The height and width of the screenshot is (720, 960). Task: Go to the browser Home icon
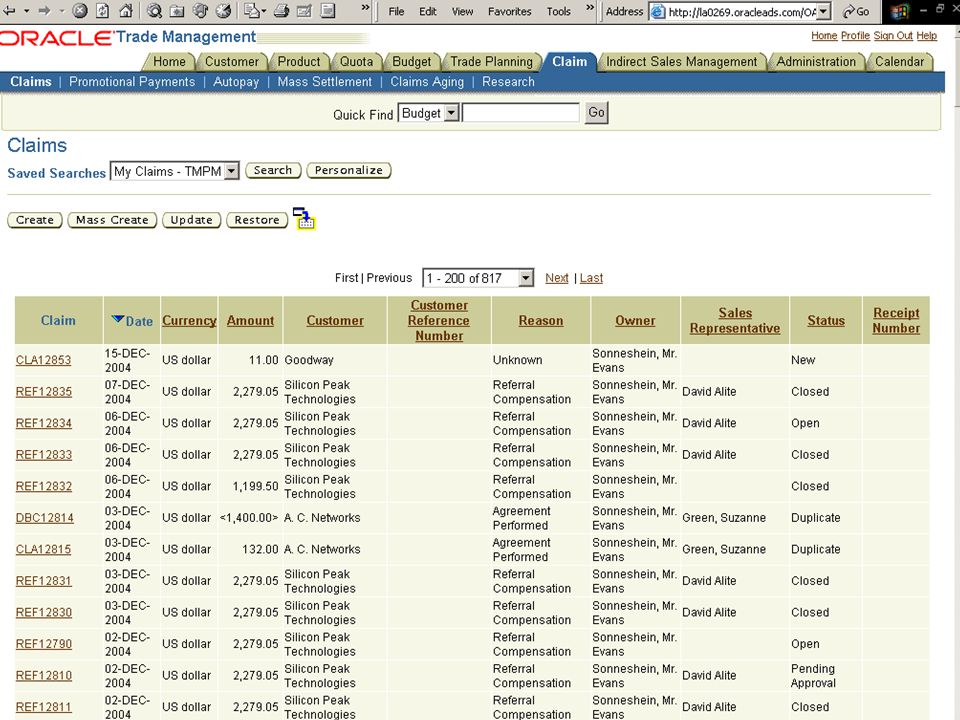click(126, 11)
